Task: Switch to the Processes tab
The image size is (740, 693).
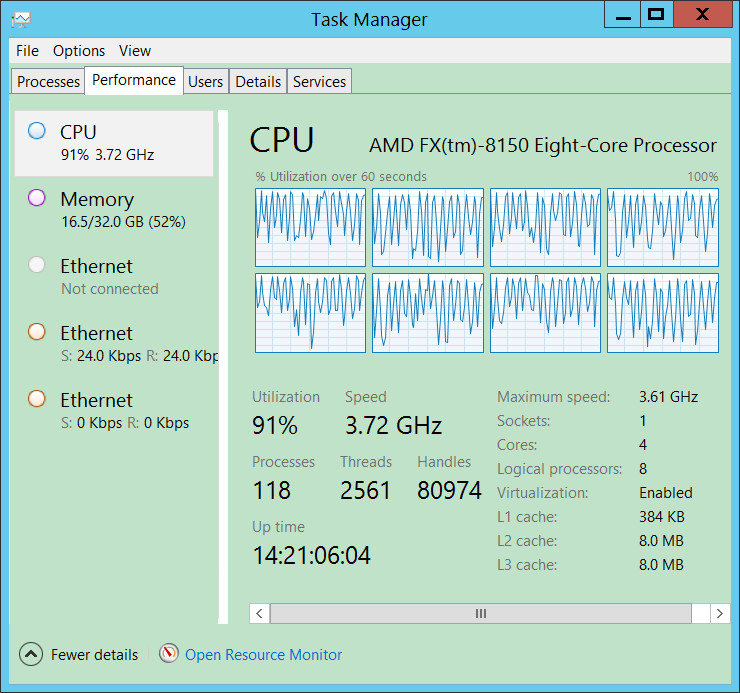Action: [x=48, y=82]
